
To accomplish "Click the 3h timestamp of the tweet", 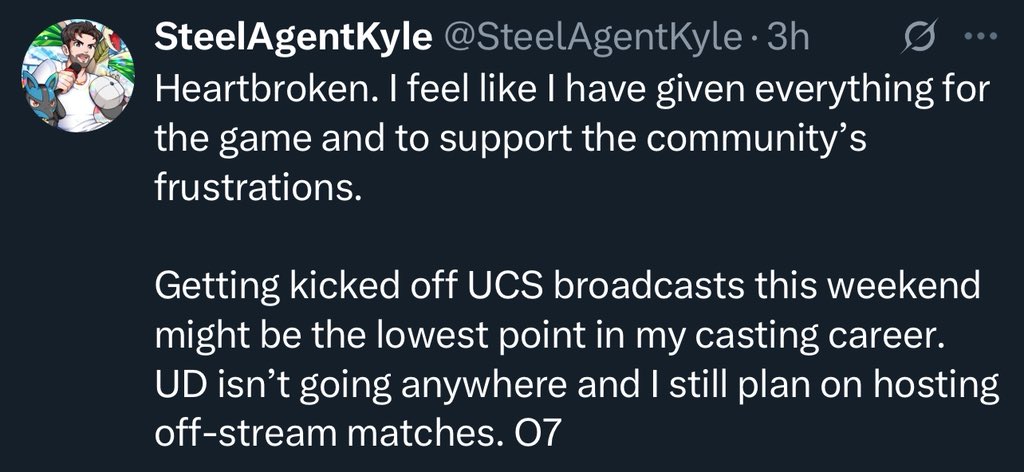I will [x=786, y=38].
